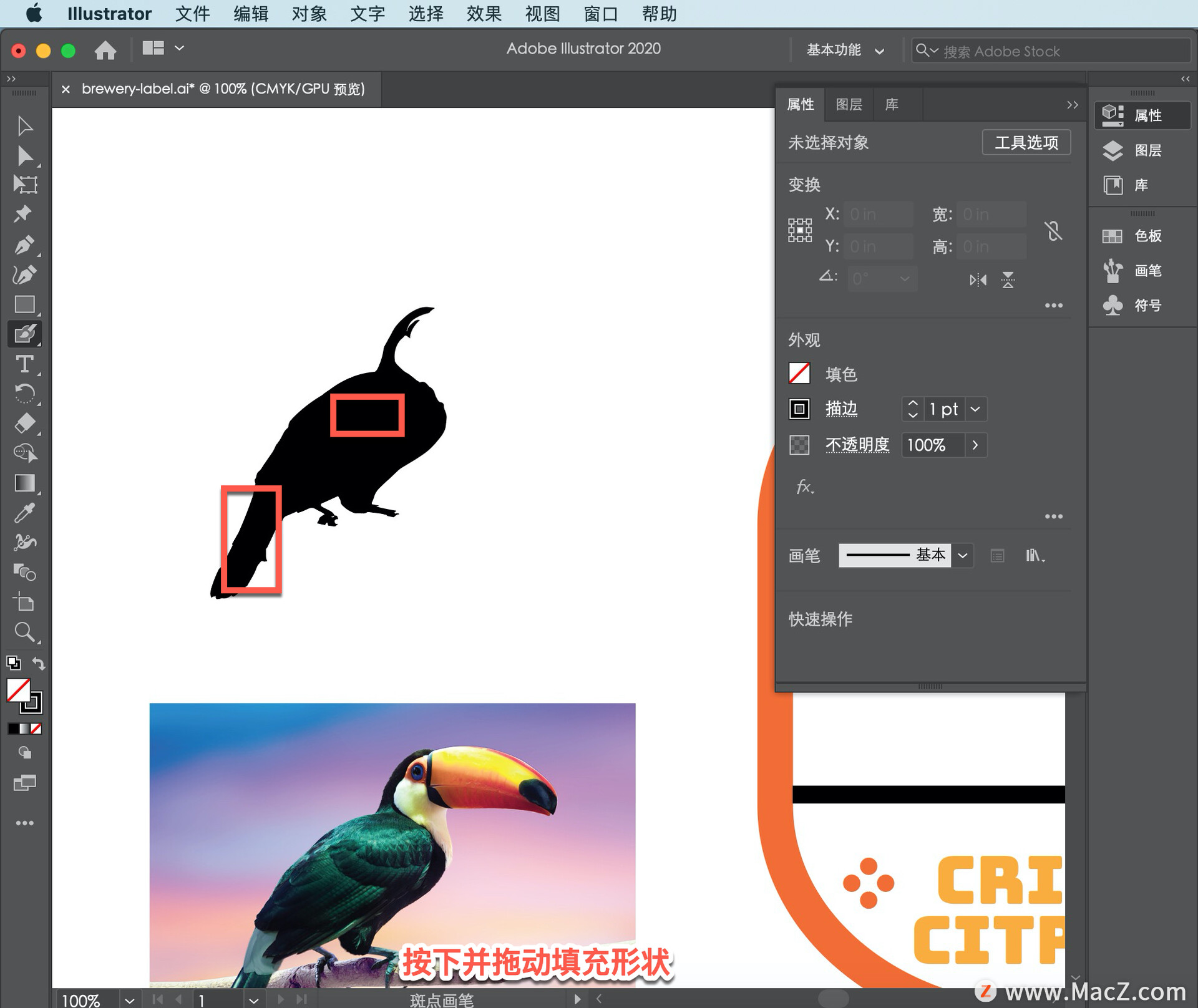This screenshot has height=1008, width=1198.
Task: Click the flip horizontal icon
Action: (978, 279)
